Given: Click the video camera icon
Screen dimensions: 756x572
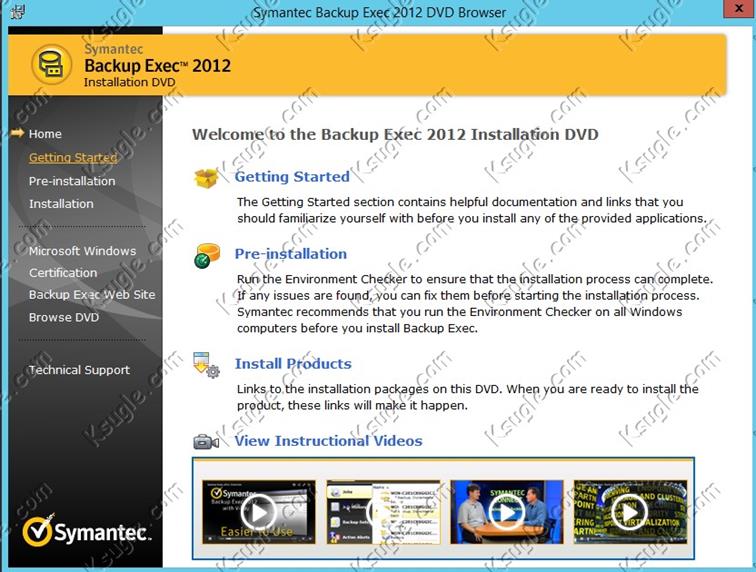Looking at the screenshot, I should [x=206, y=442].
